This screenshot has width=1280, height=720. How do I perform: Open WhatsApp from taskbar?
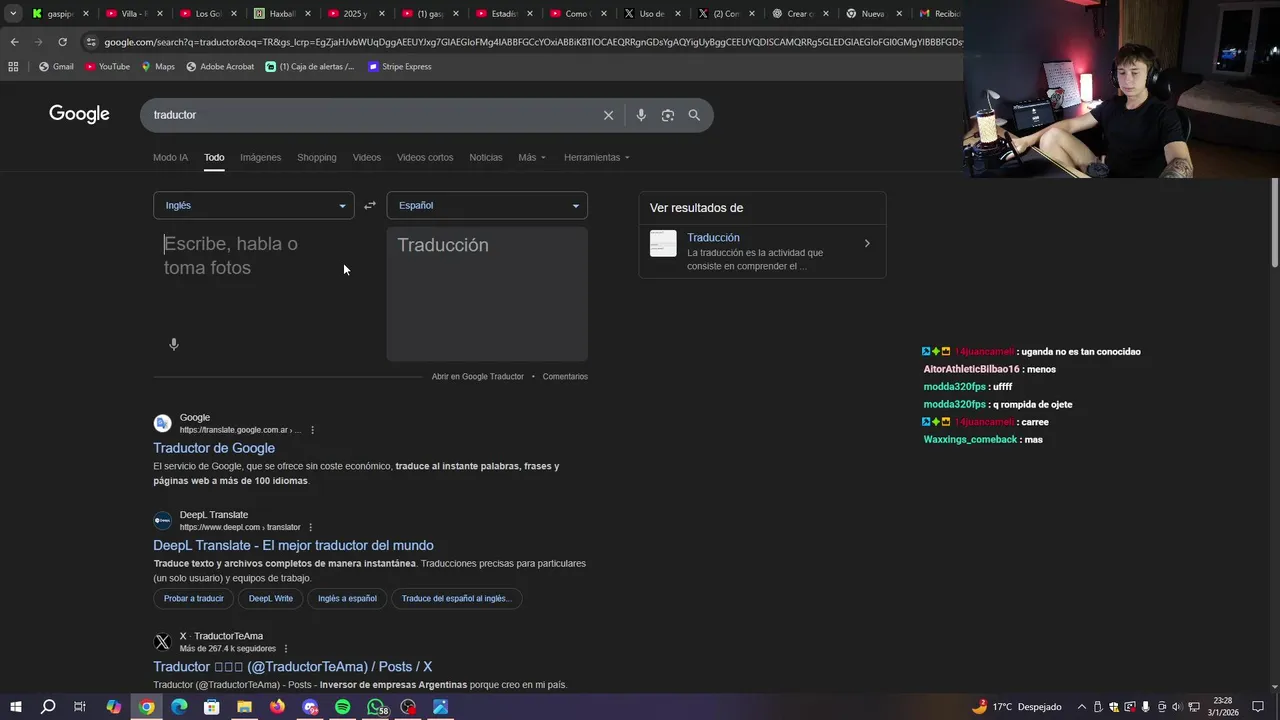(x=376, y=707)
